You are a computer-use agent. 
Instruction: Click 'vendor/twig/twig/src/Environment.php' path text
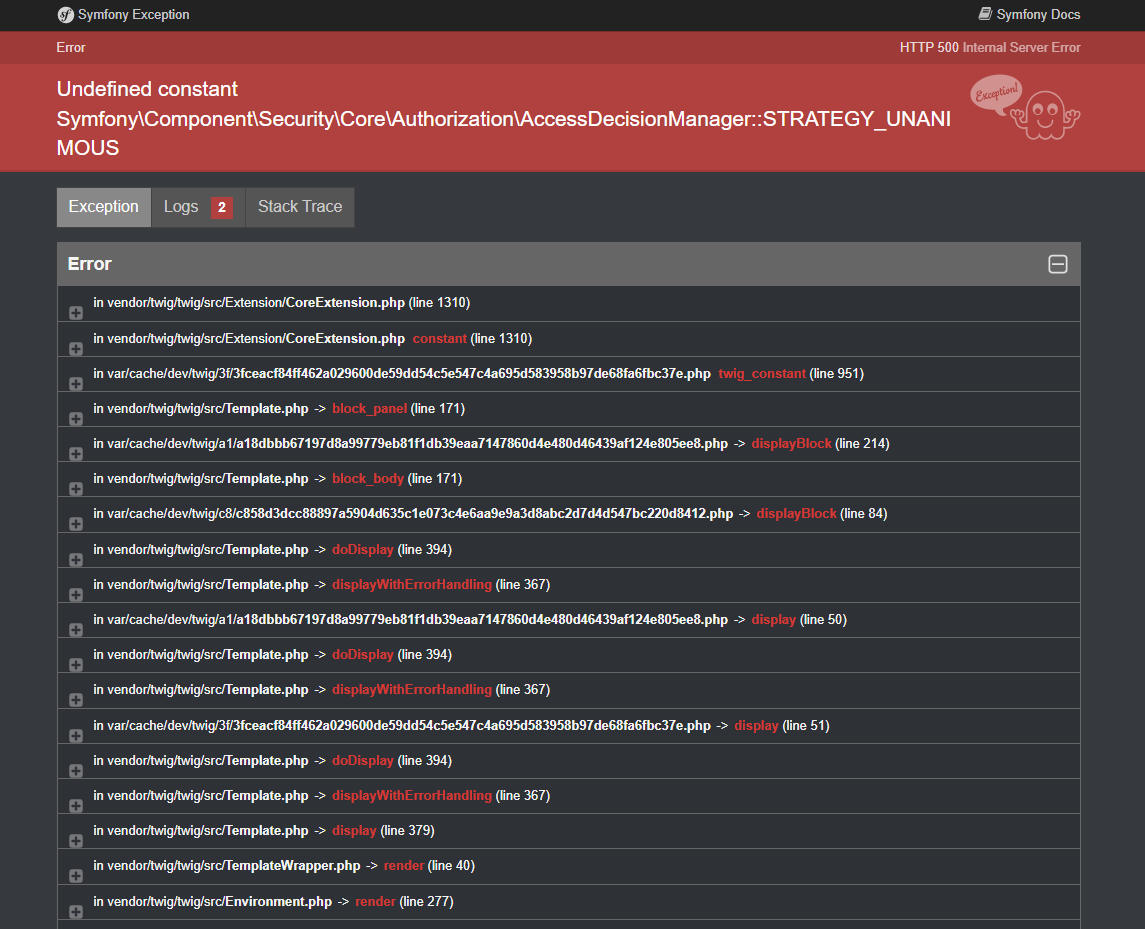[220, 901]
